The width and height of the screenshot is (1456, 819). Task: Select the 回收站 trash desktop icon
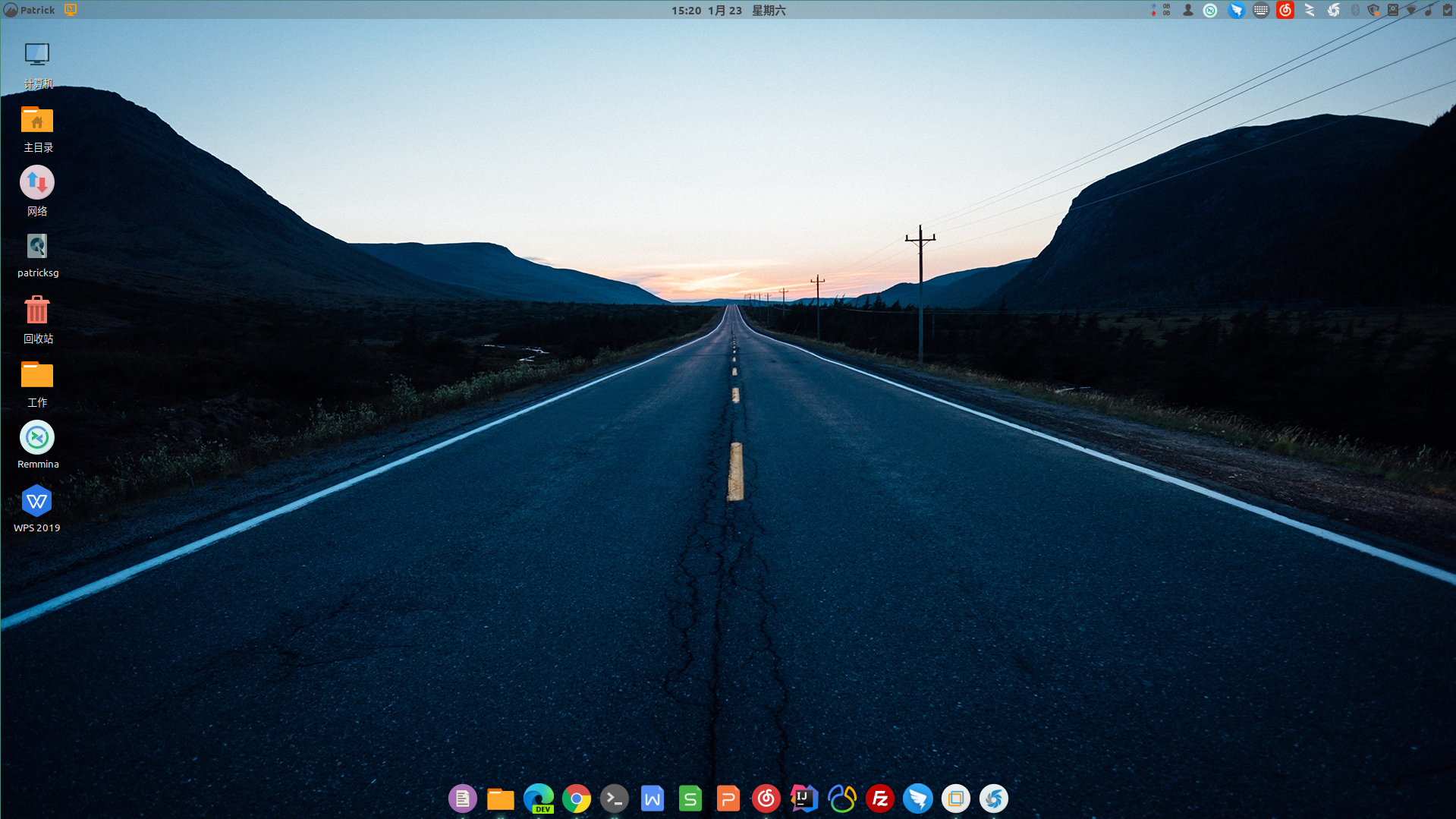(x=37, y=320)
